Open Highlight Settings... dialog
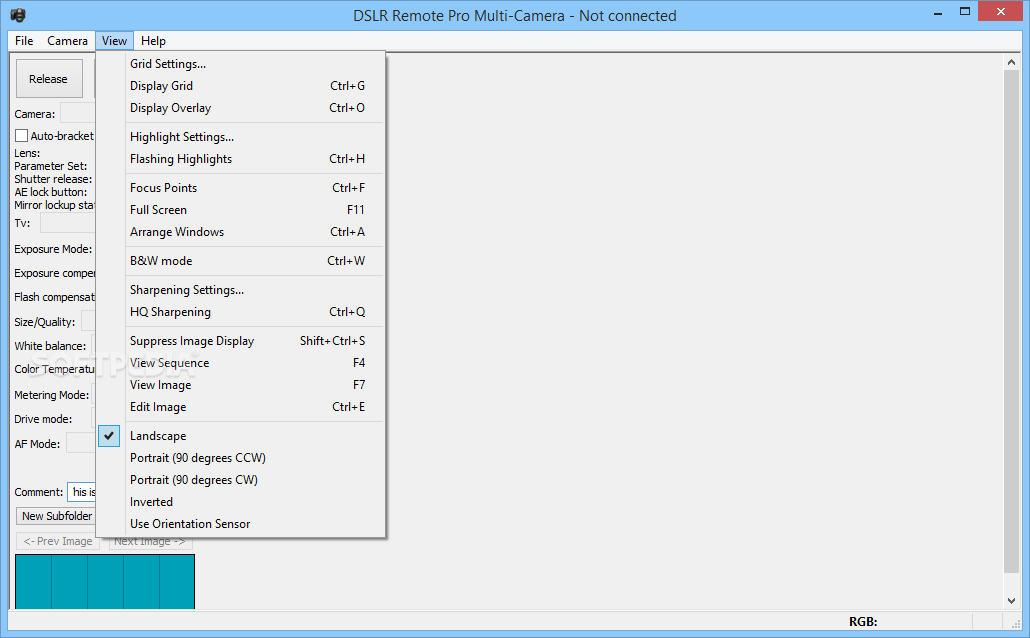1030x638 pixels. click(240, 137)
